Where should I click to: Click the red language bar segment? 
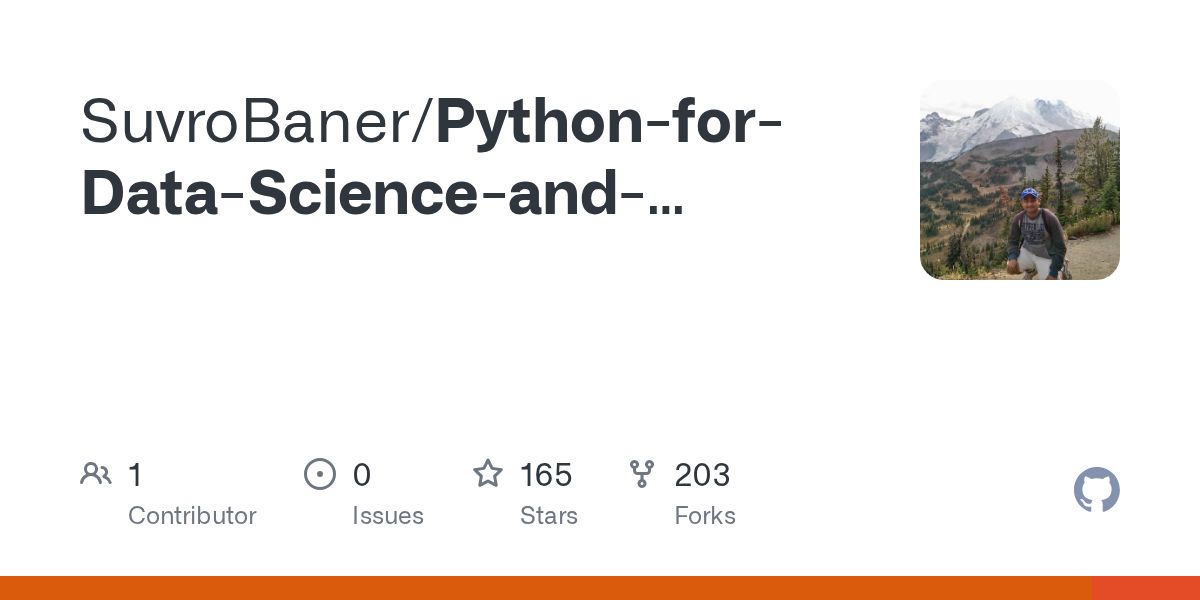(1145, 588)
